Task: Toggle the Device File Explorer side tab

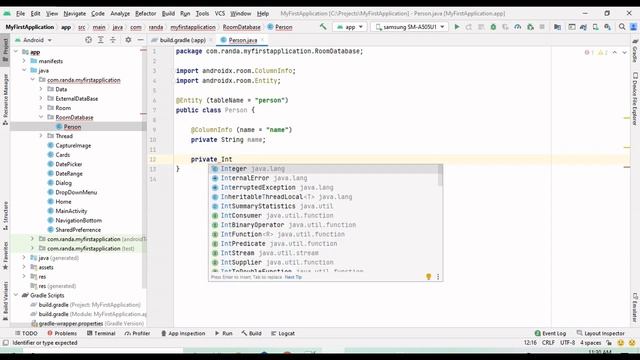Action: tap(635, 99)
